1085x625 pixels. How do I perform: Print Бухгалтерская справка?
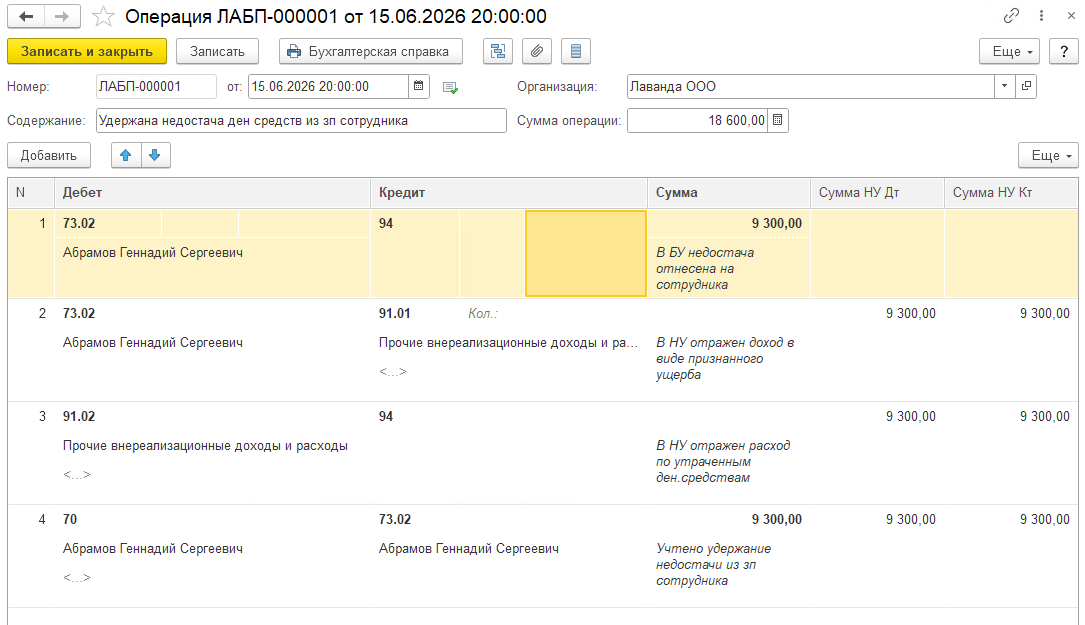coord(371,51)
